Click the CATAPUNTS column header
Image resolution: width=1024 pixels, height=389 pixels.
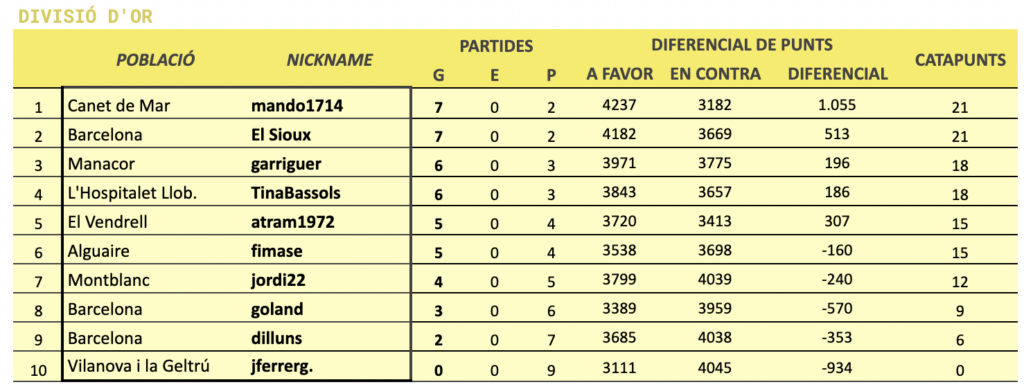coord(960,61)
